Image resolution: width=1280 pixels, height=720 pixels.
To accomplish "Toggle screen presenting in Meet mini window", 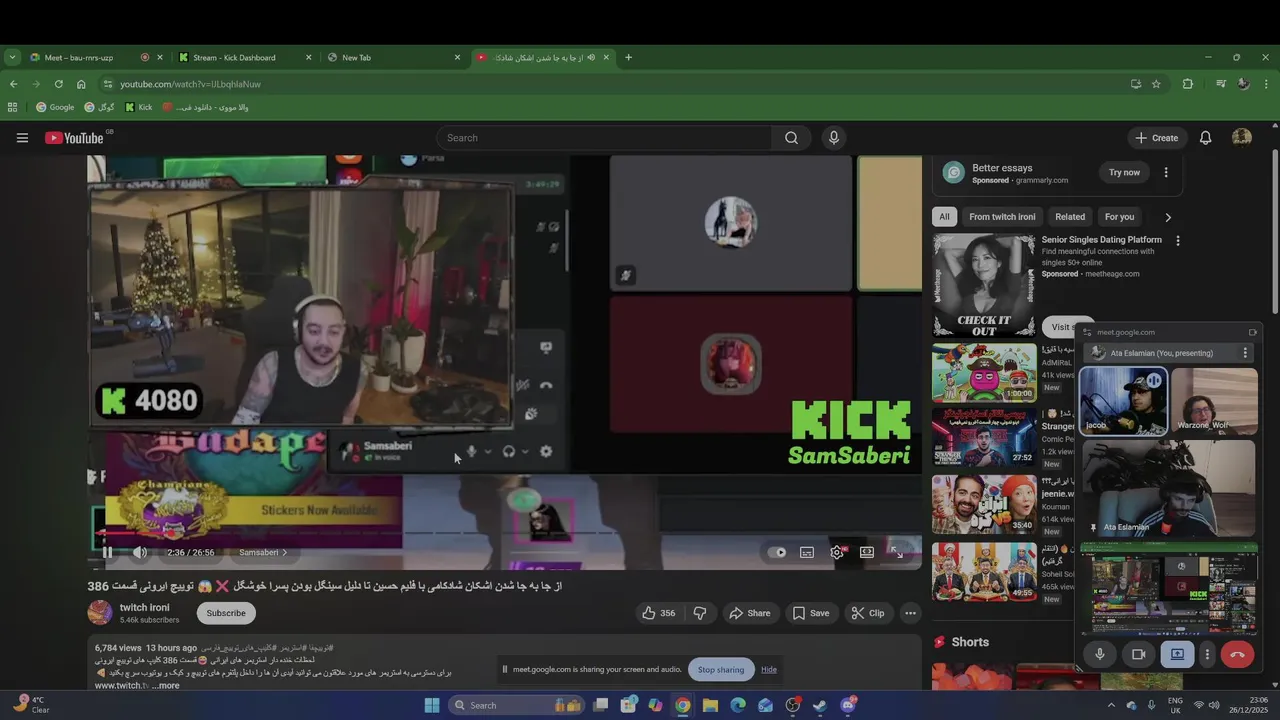I will 1177,654.
